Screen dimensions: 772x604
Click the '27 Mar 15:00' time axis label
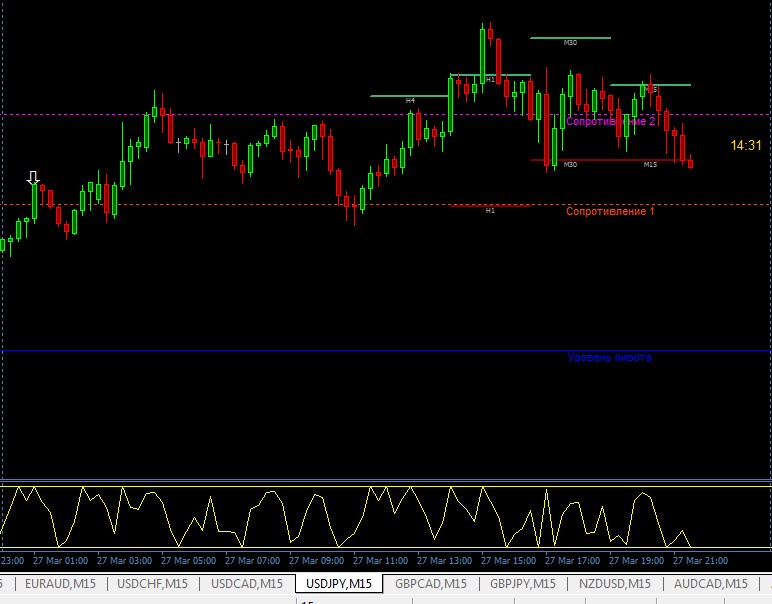509,561
